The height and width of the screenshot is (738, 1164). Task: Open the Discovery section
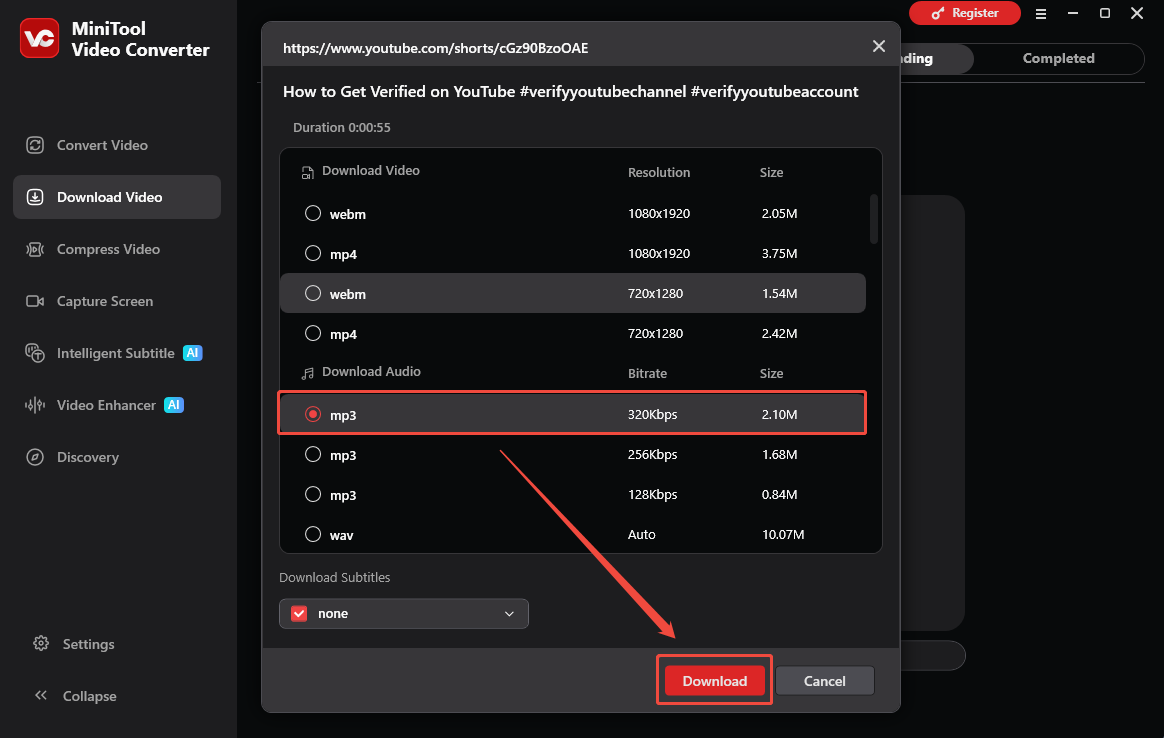(117, 457)
